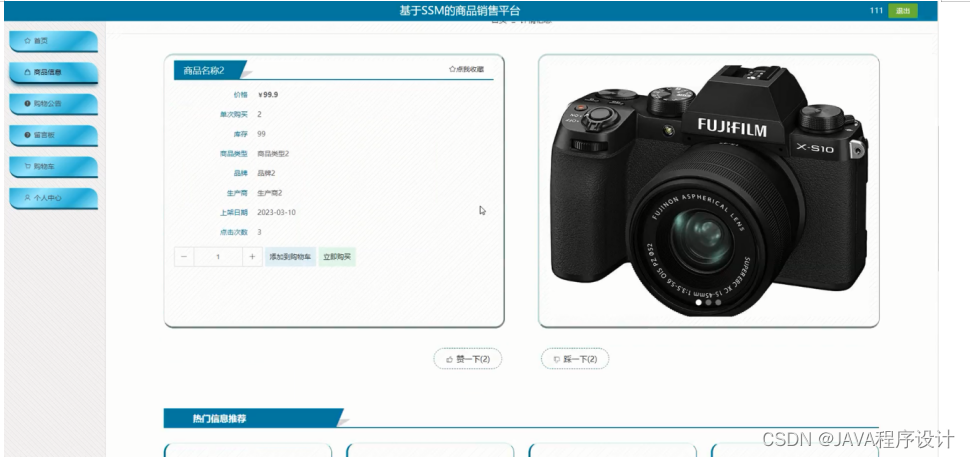Click the thumbs-up 赞一下(2) button

[468, 359]
